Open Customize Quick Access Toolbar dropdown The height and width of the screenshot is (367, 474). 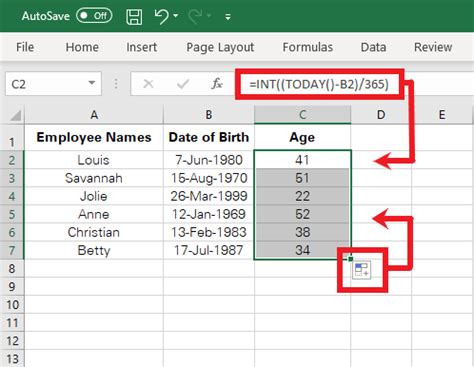(x=228, y=17)
